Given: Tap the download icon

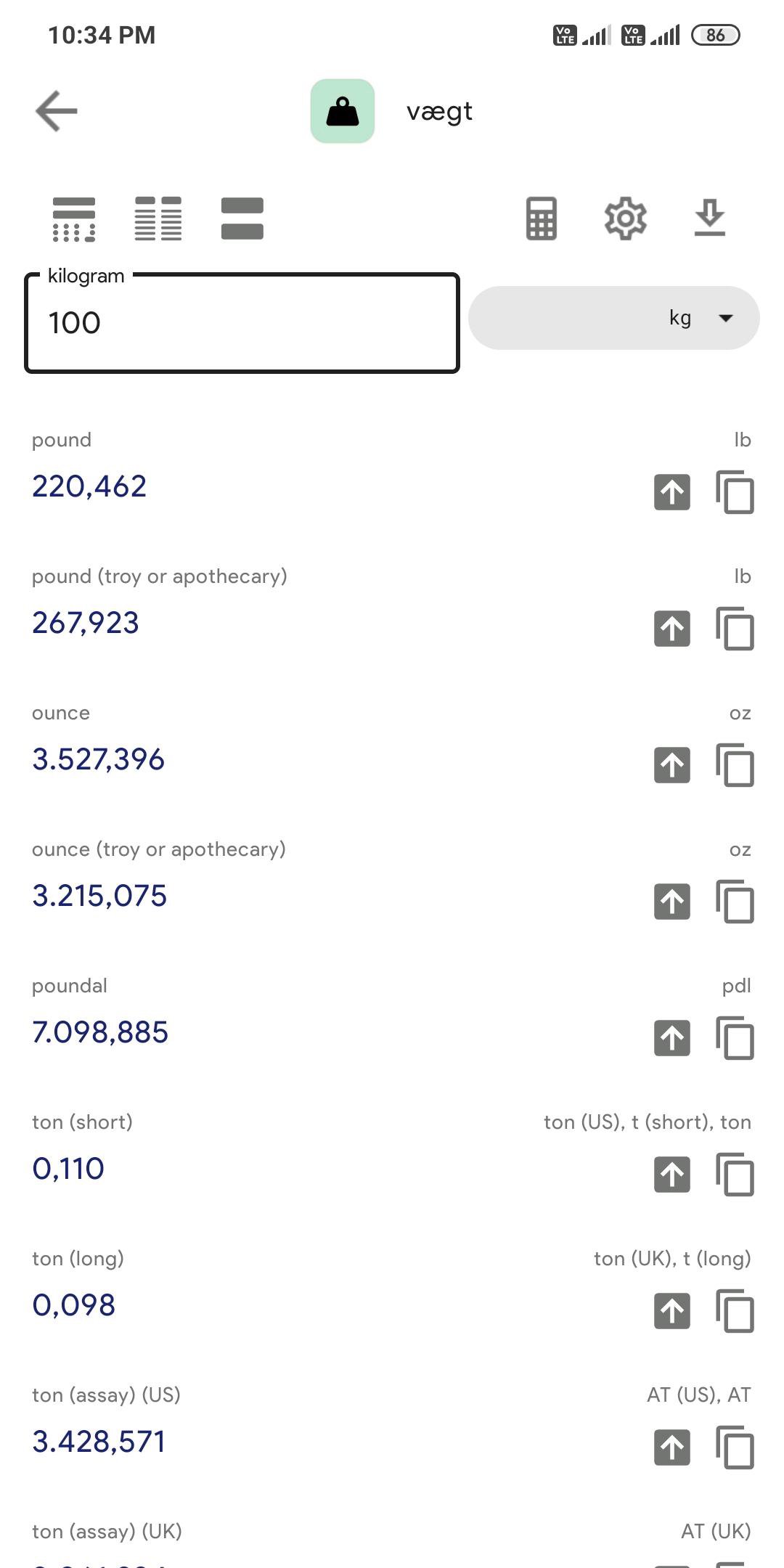Looking at the screenshot, I should pos(710,219).
